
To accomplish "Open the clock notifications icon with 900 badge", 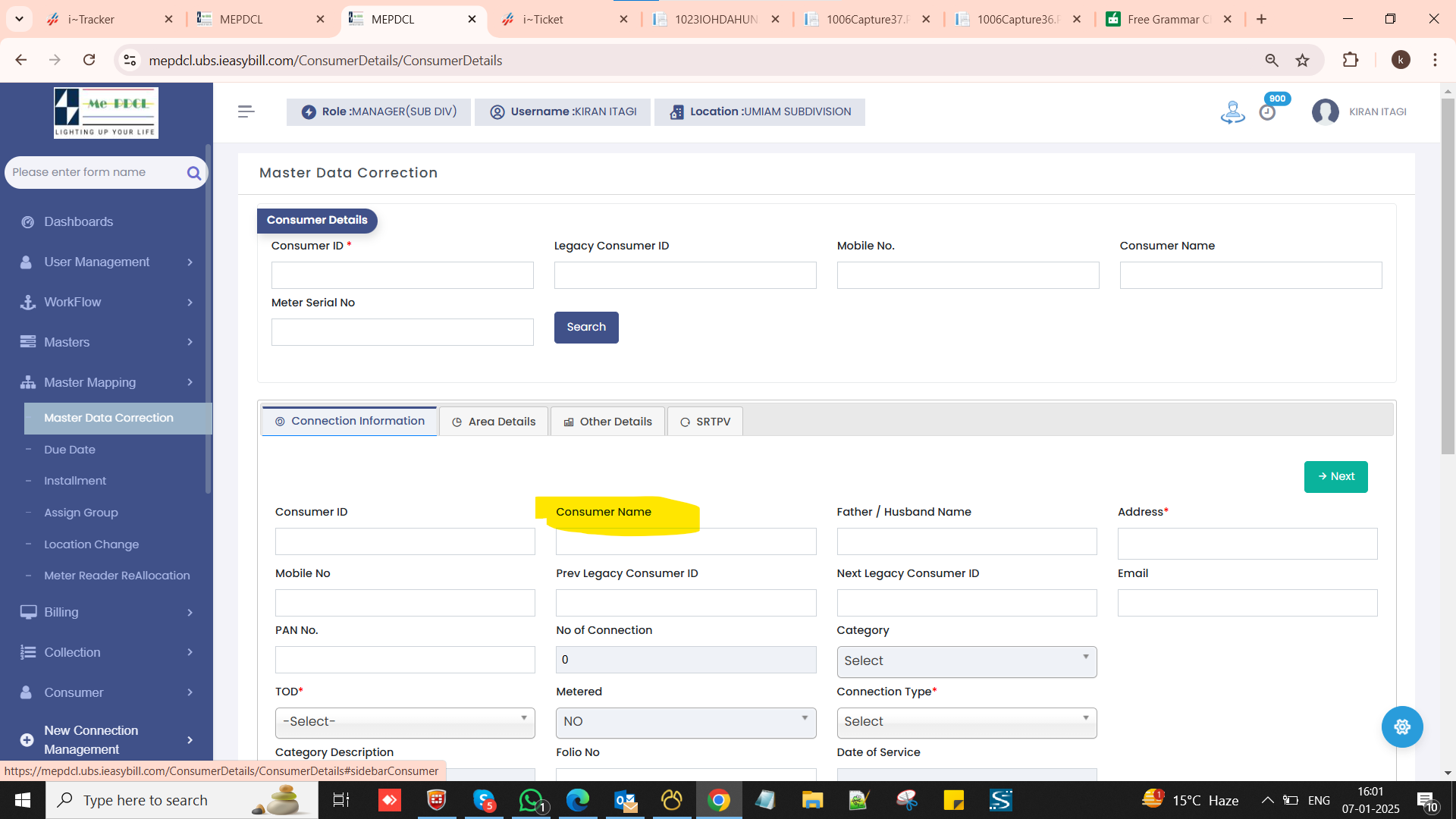I will click(x=1267, y=112).
